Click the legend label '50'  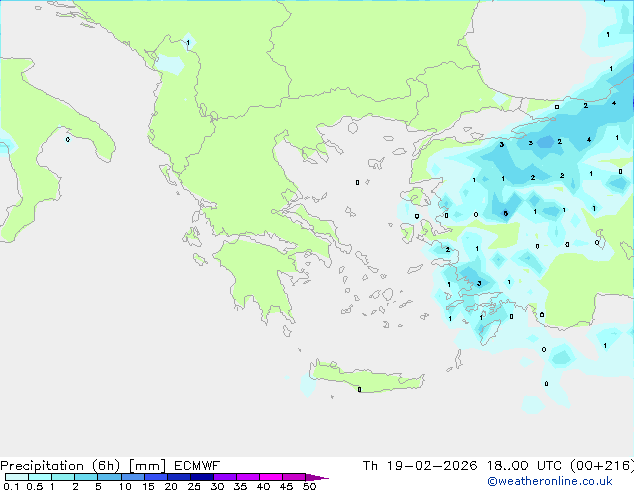tap(309, 486)
